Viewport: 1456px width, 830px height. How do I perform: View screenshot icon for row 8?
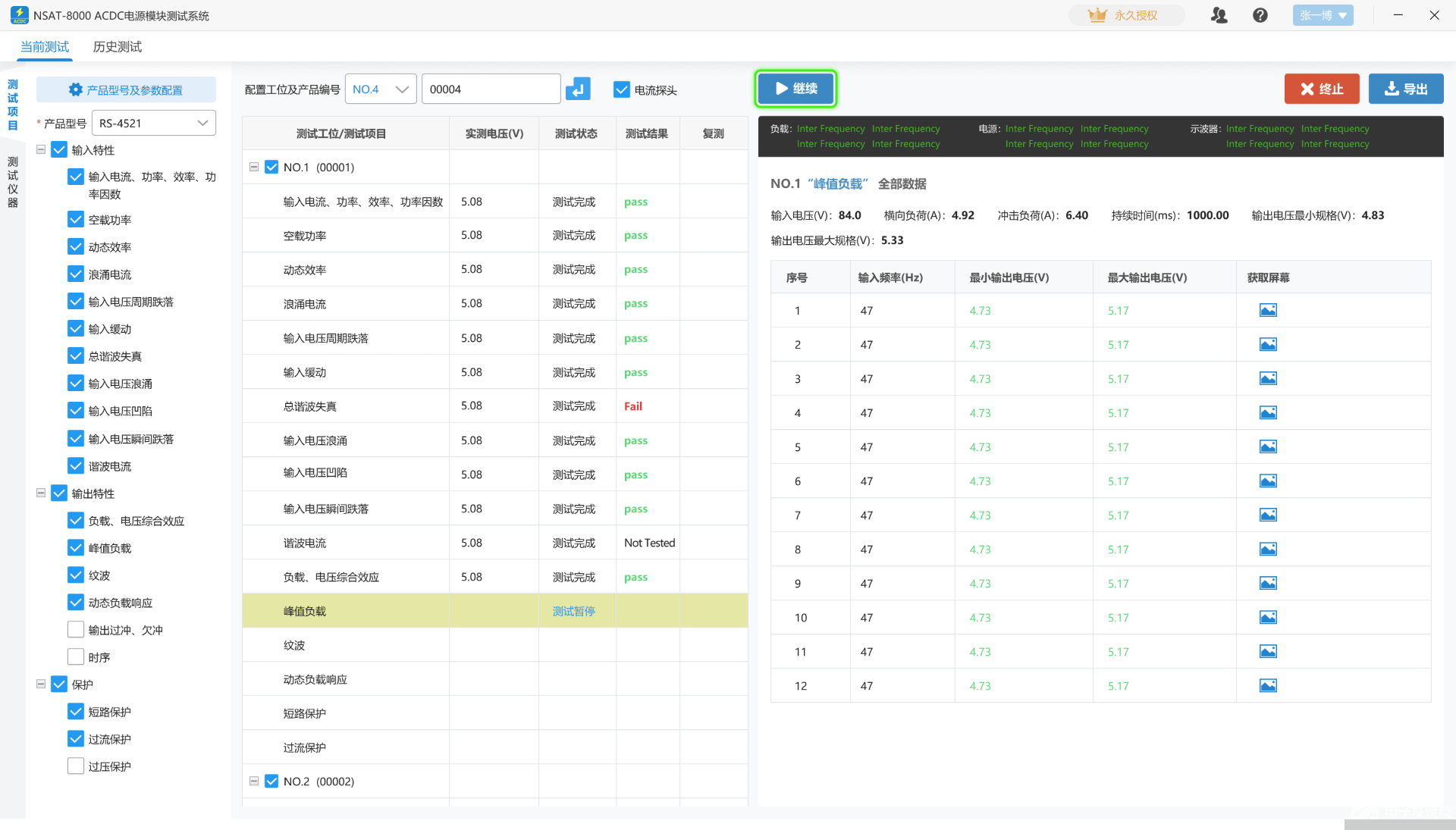pos(1268,549)
